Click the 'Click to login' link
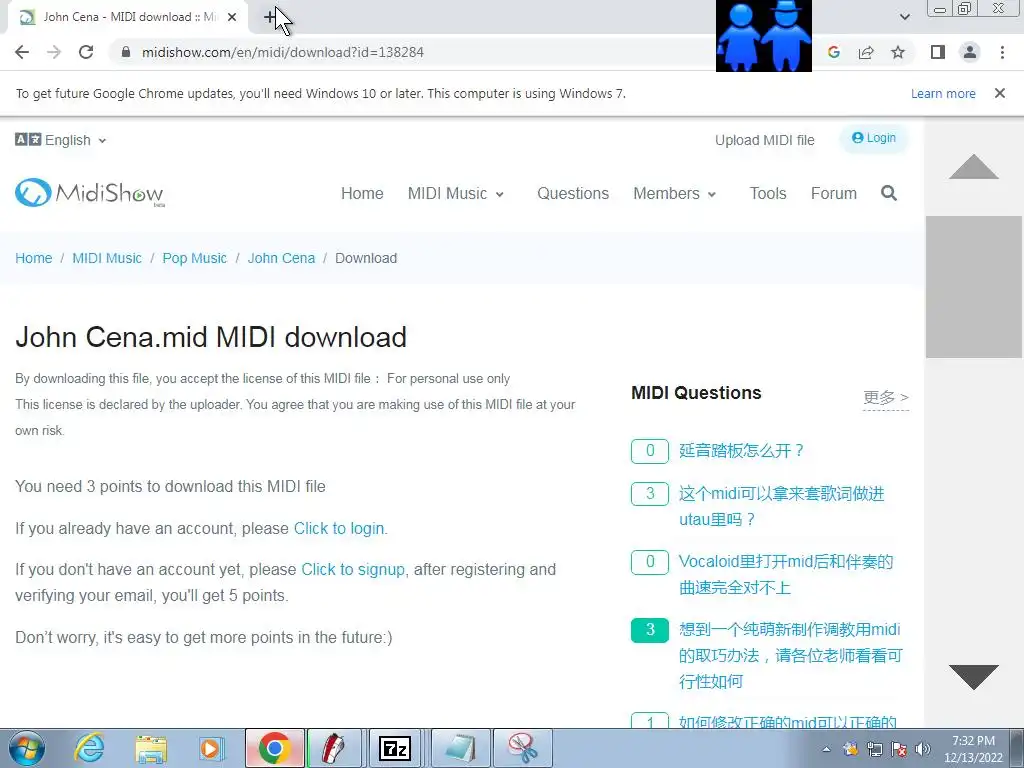Image resolution: width=1024 pixels, height=768 pixels. click(339, 528)
